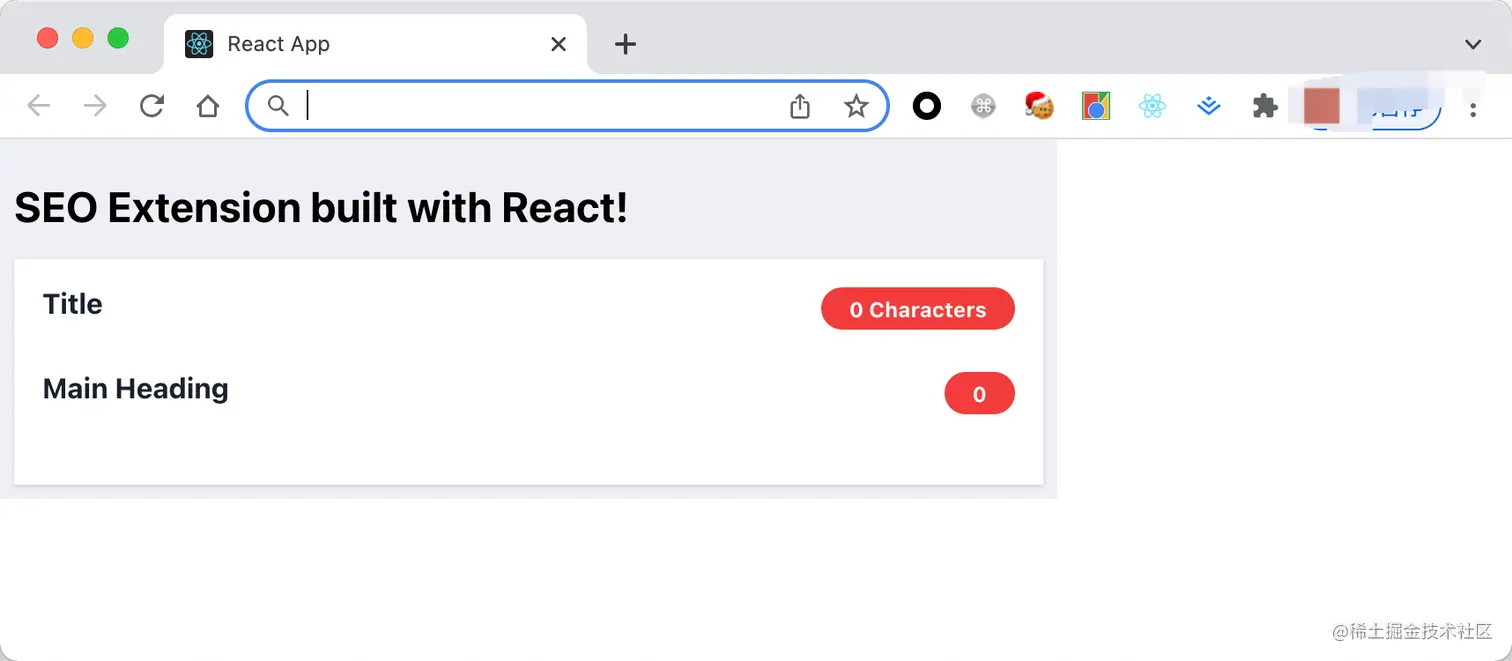Screen dimensions: 1512x661
Task: Go to the home page icon
Action: click(208, 106)
